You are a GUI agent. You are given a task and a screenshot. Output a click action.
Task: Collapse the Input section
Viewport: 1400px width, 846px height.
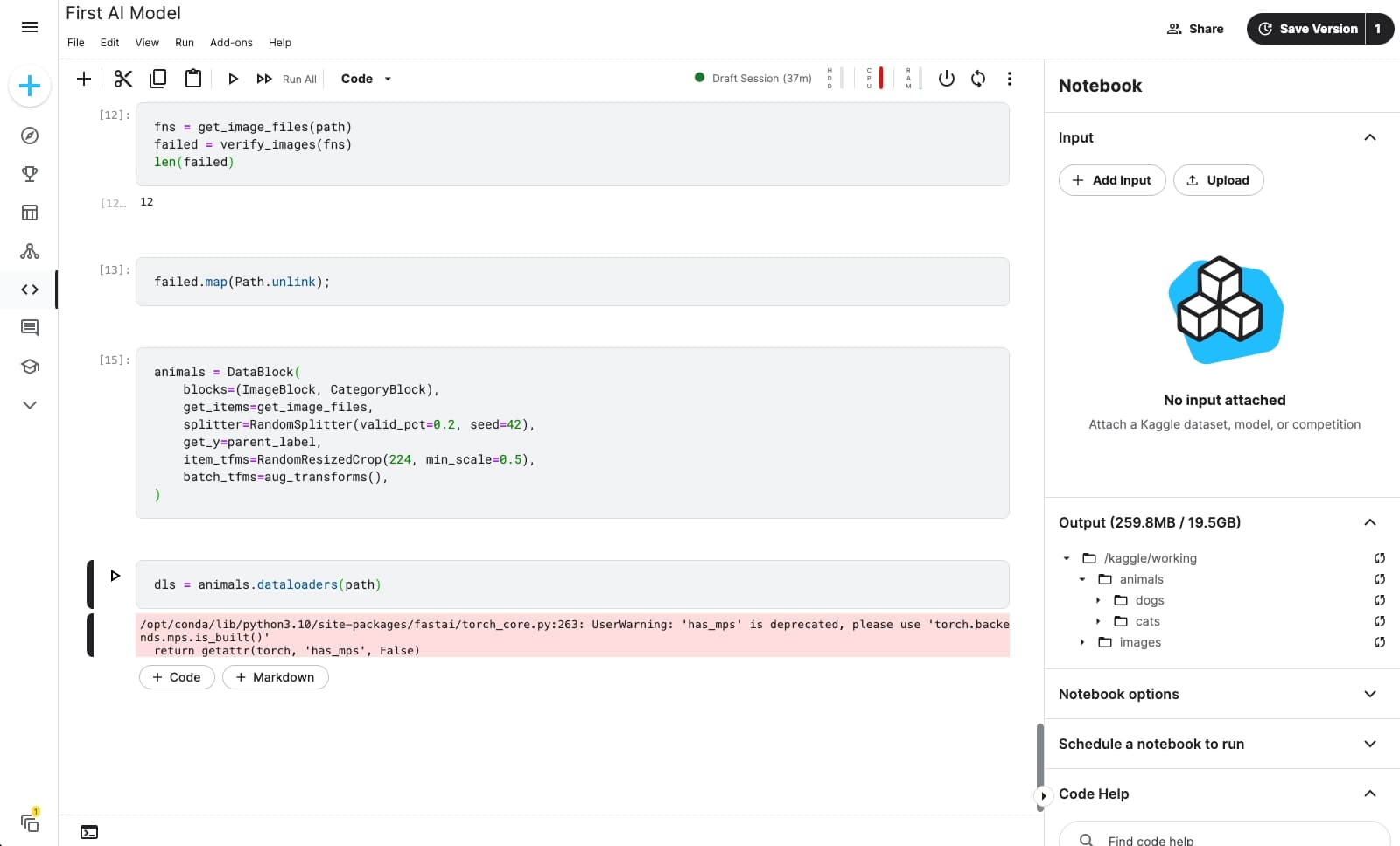coord(1369,137)
